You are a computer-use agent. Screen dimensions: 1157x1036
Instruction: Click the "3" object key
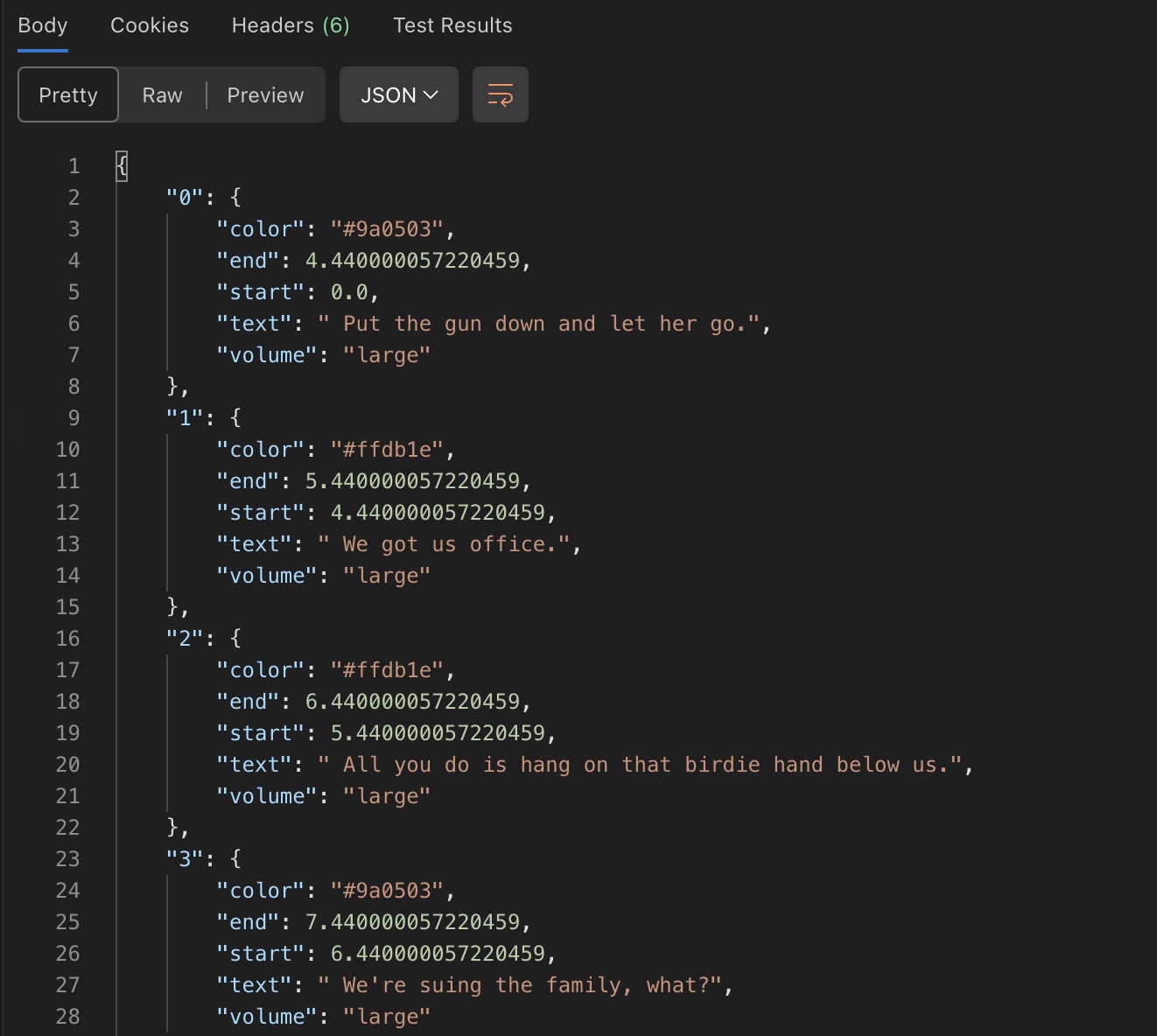pyautogui.click(x=185, y=859)
